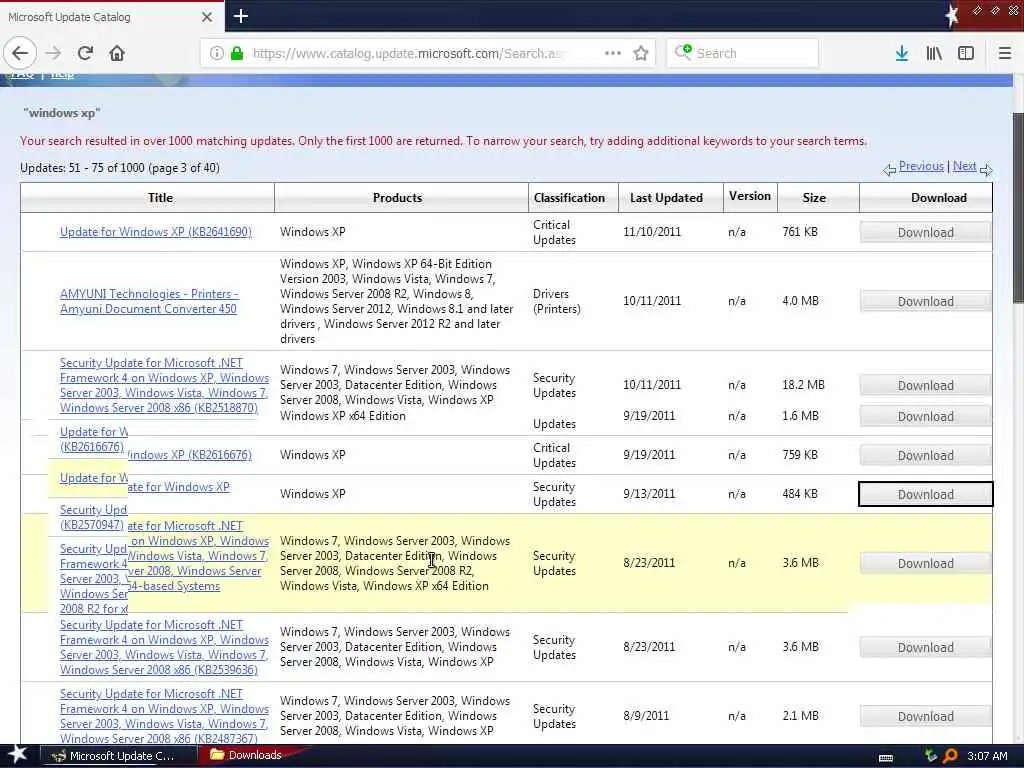The height and width of the screenshot is (768, 1024).
Task: Click the Next right-arrow icon
Action: [986, 170]
